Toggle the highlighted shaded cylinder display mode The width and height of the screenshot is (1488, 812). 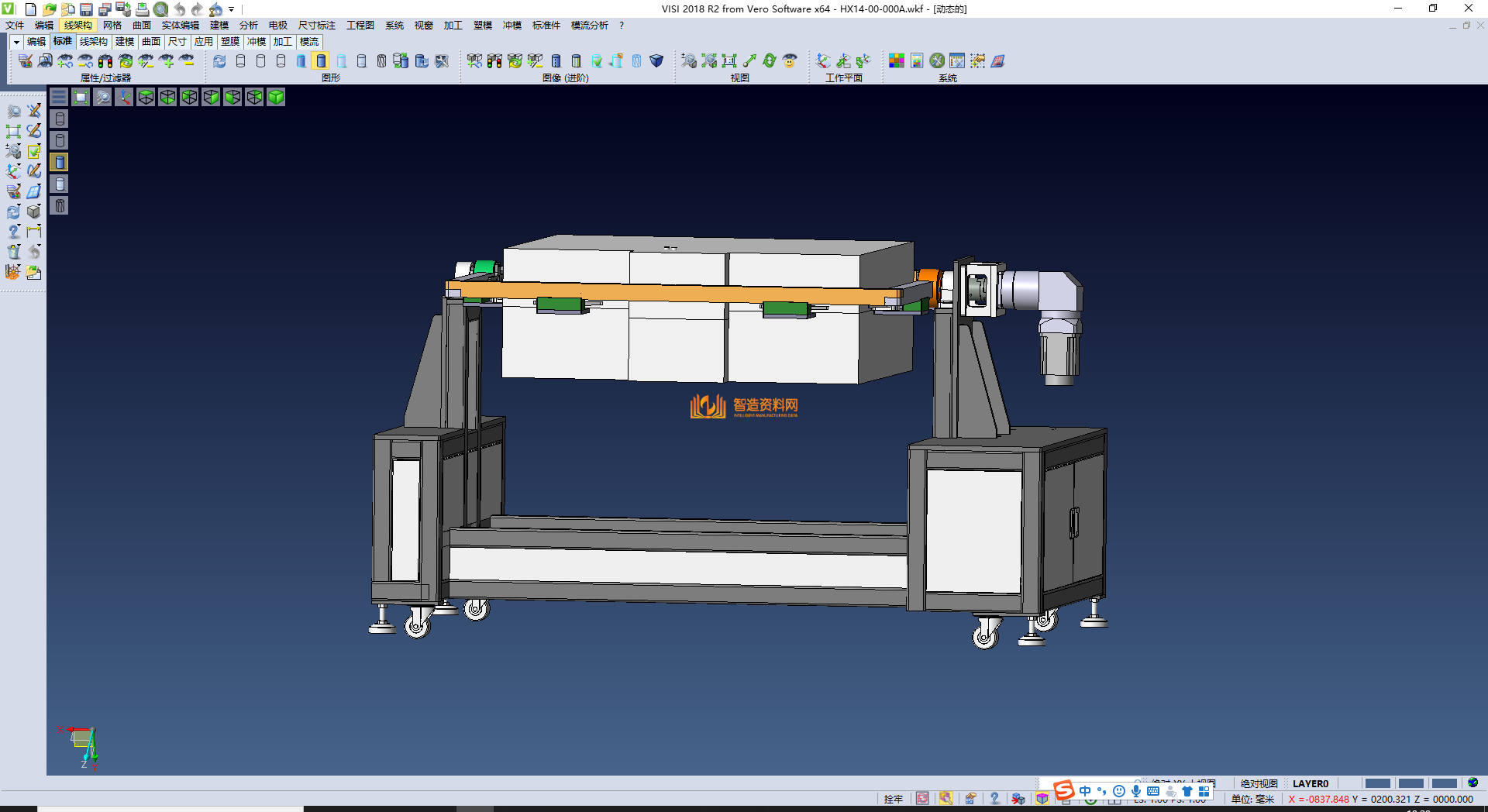[x=321, y=61]
